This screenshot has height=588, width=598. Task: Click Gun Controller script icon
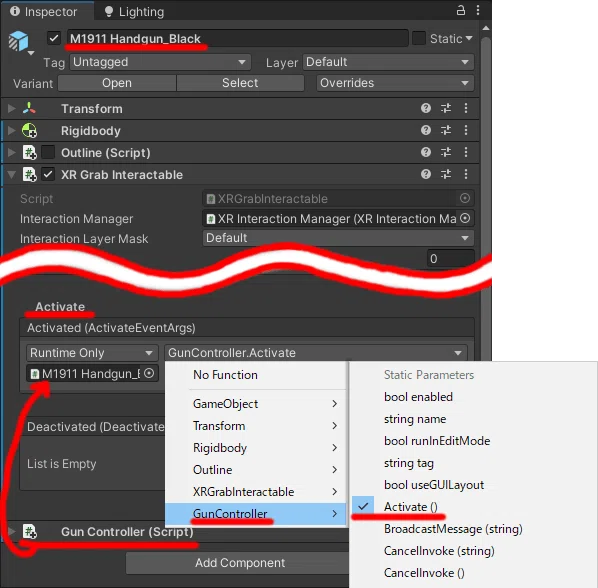(29, 531)
